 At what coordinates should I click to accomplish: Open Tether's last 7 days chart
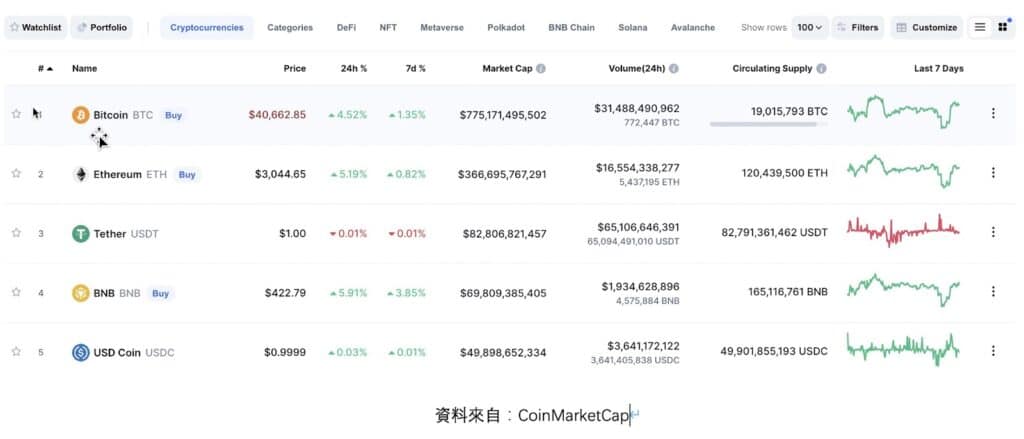(x=903, y=231)
